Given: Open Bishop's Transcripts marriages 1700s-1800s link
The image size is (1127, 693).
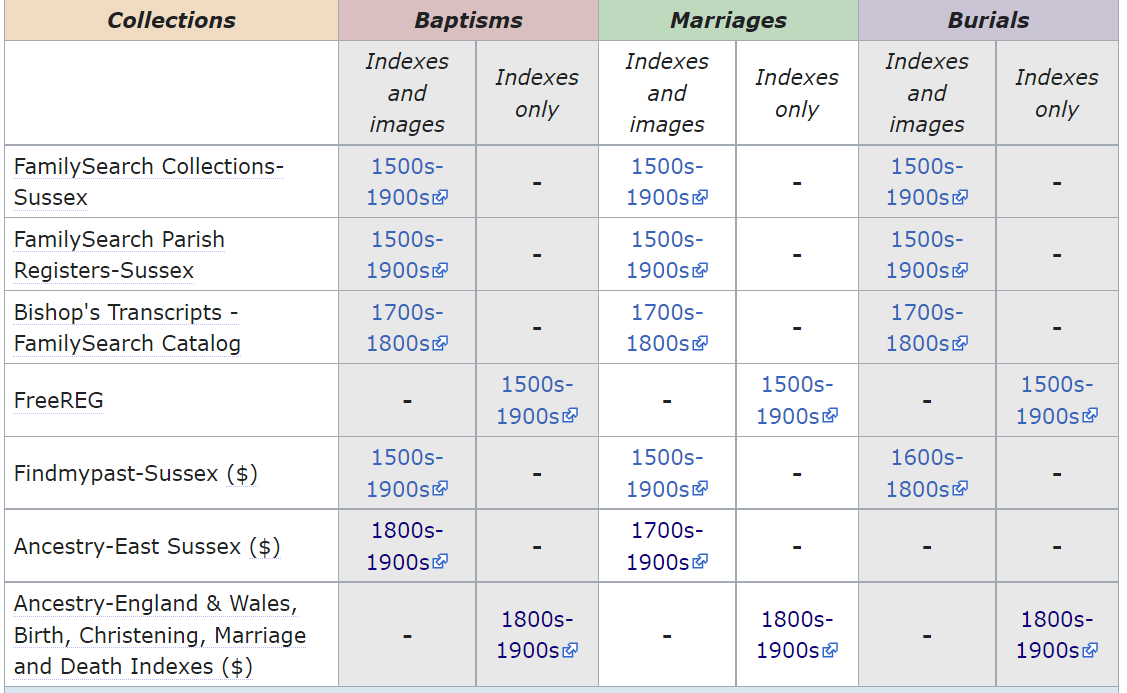Looking at the screenshot, I should 667,328.
